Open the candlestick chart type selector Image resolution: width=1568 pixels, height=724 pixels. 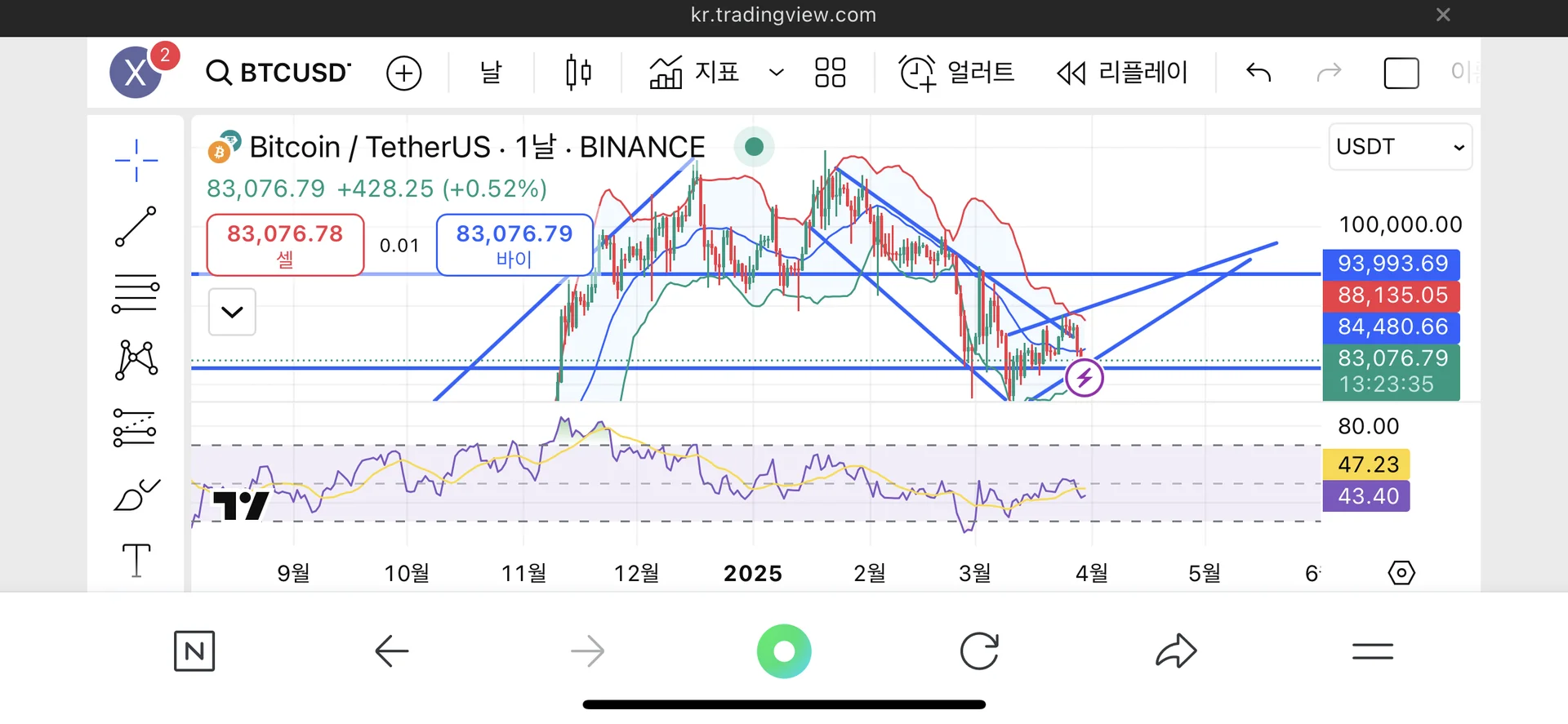click(578, 73)
